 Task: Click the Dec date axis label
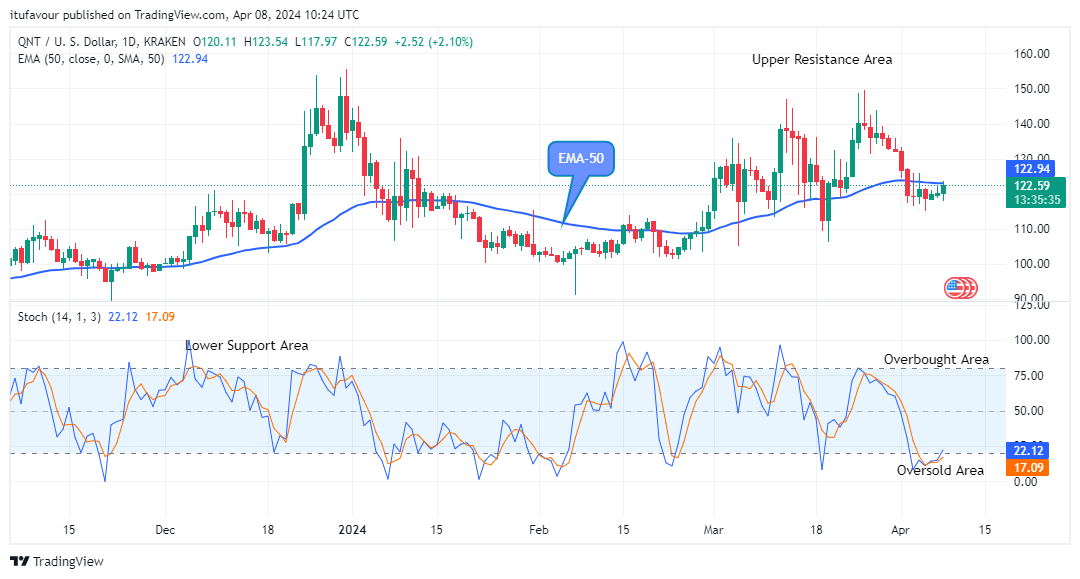[x=165, y=529]
